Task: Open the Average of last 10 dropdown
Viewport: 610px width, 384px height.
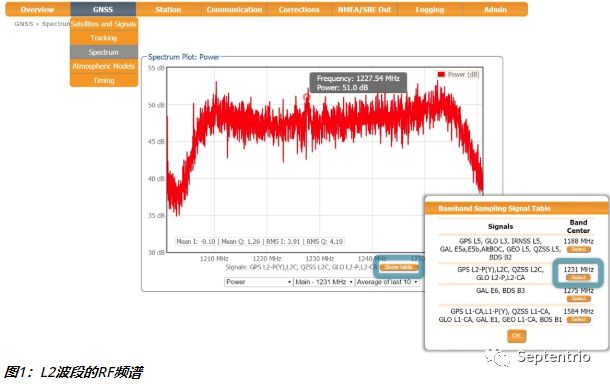Action: [x=387, y=282]
